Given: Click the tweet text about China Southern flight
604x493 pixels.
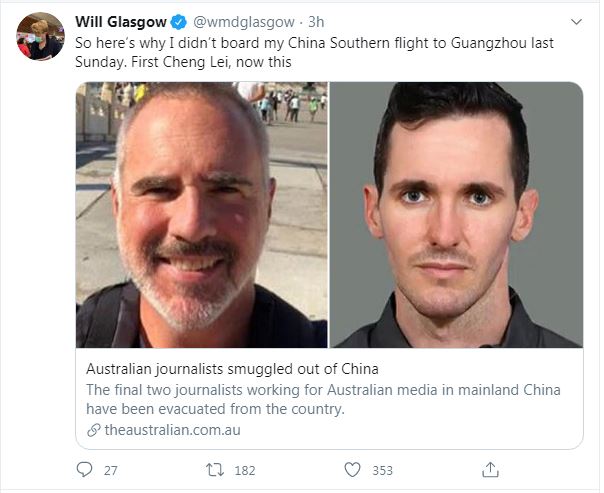Looking at the screenshot, I should pyautogui.click(x=314, y=52).
